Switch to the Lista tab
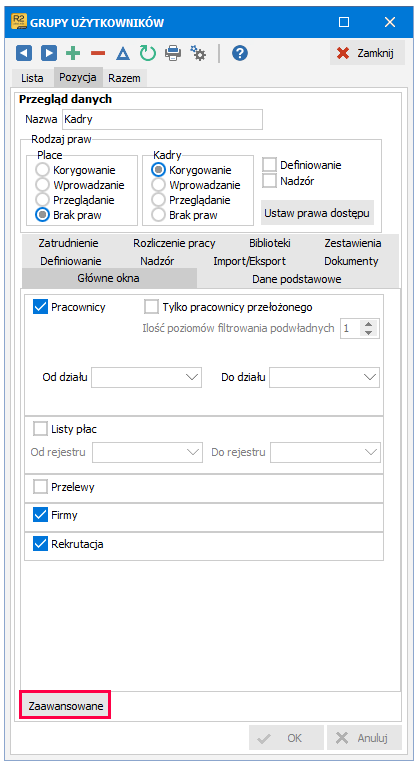The width and height of the screenshot is (417, 766). (32, 78)
